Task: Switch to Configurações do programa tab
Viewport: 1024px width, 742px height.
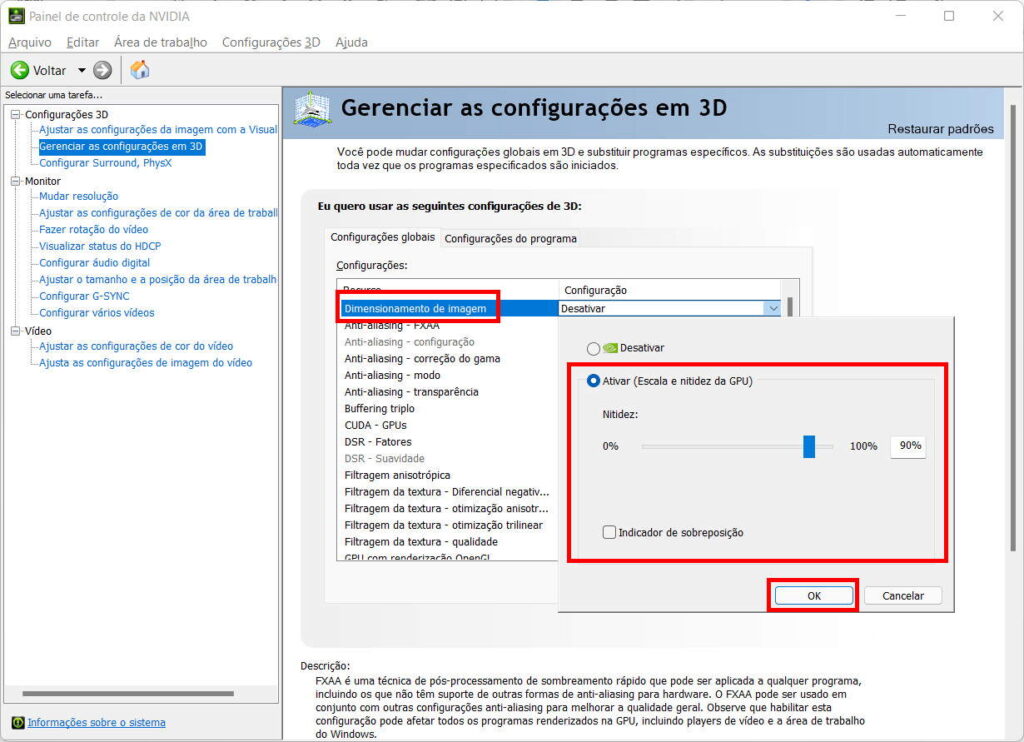Action: click(x=510, y=238)
